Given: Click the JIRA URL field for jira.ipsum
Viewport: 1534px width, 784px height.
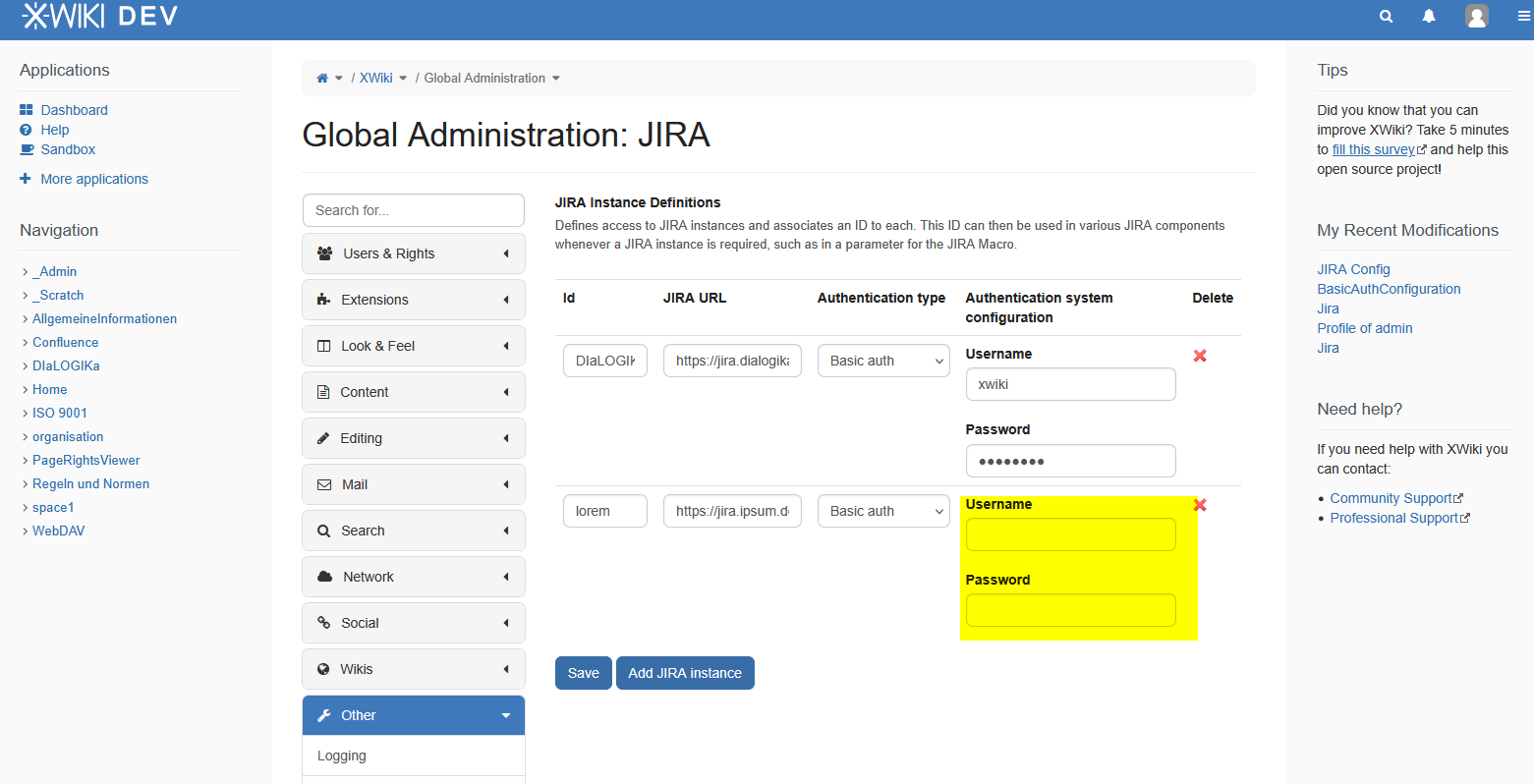Looking at the screenshot, I should click(x=732, y=511).
